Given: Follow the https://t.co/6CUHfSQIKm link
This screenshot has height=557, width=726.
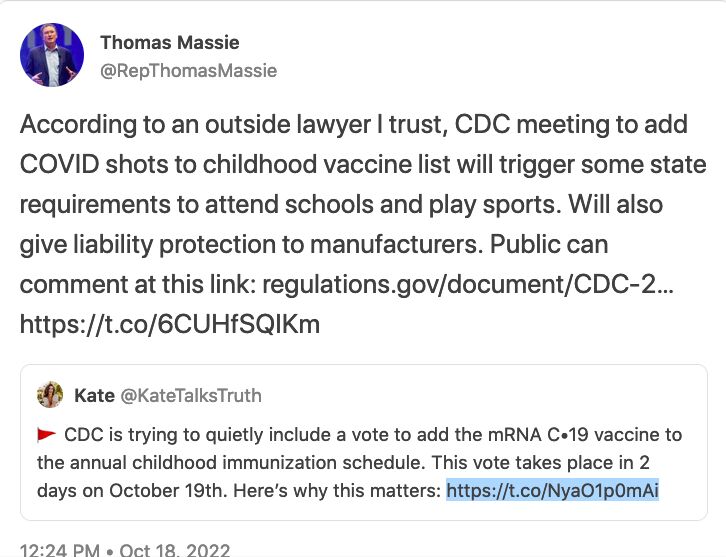Looking at the screenshot, I should (170, 324).
